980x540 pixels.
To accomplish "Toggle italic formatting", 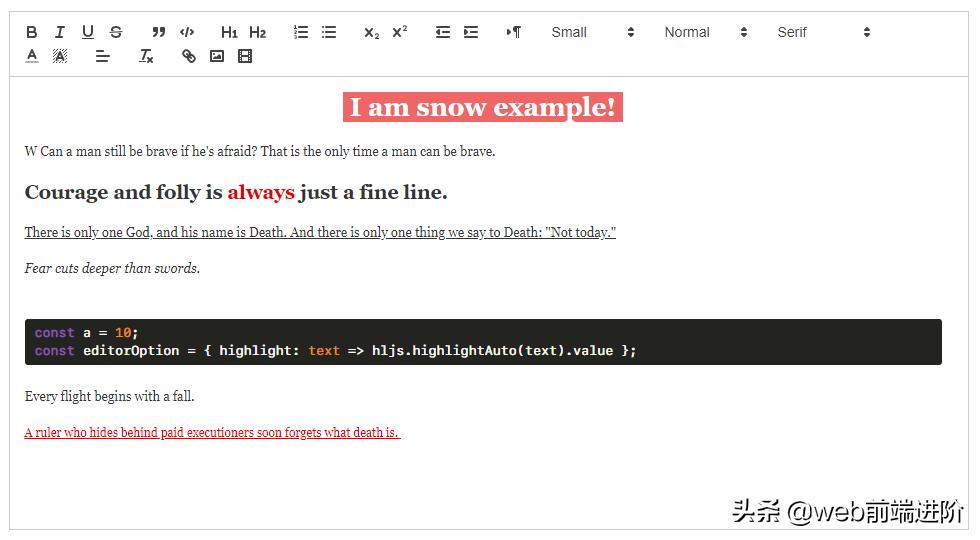I will [59, 32].
